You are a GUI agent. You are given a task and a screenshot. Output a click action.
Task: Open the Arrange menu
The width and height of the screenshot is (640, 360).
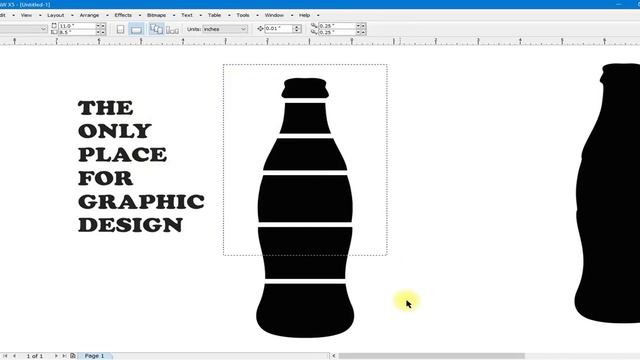89,15
